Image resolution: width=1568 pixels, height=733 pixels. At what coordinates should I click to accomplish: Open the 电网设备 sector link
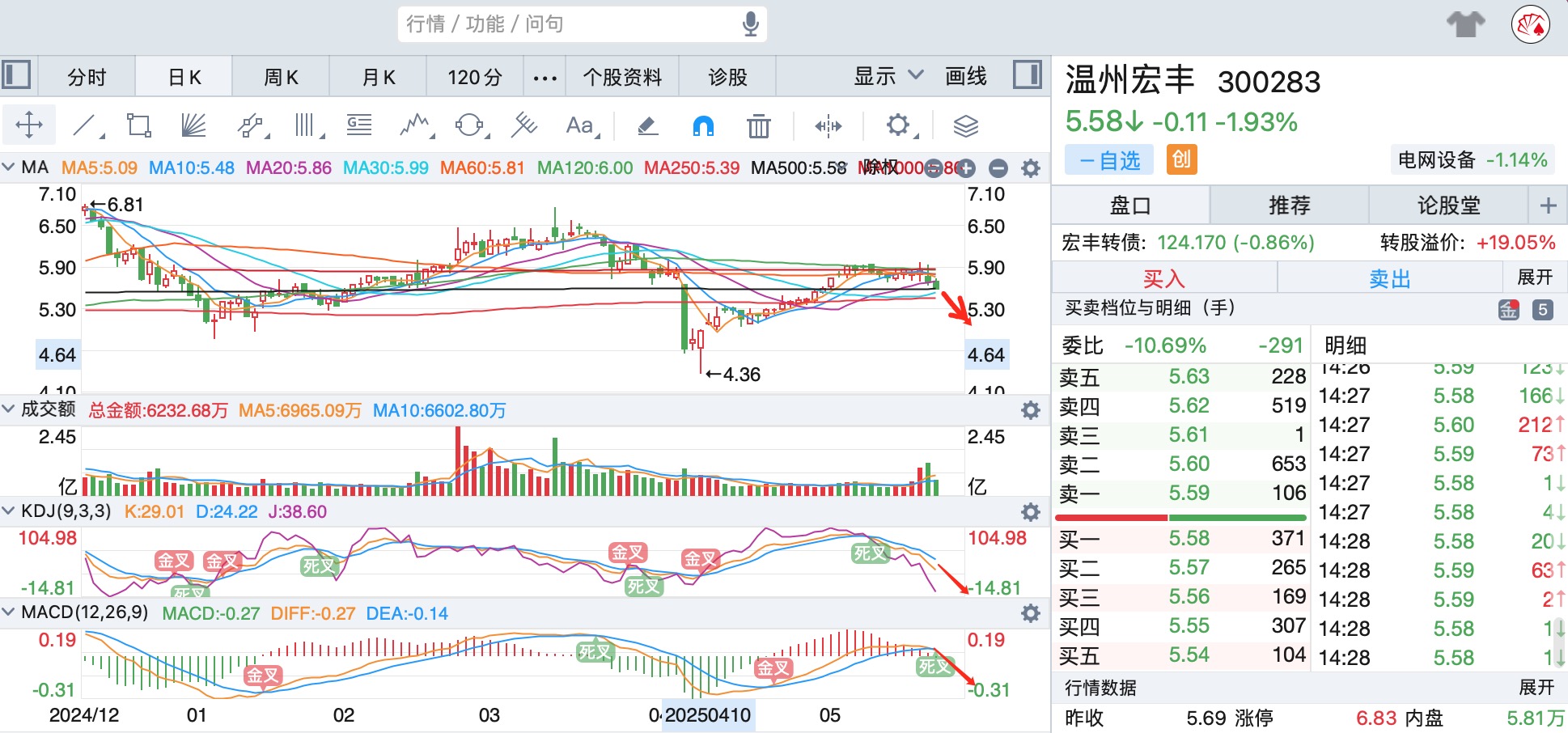[1473, 160]
